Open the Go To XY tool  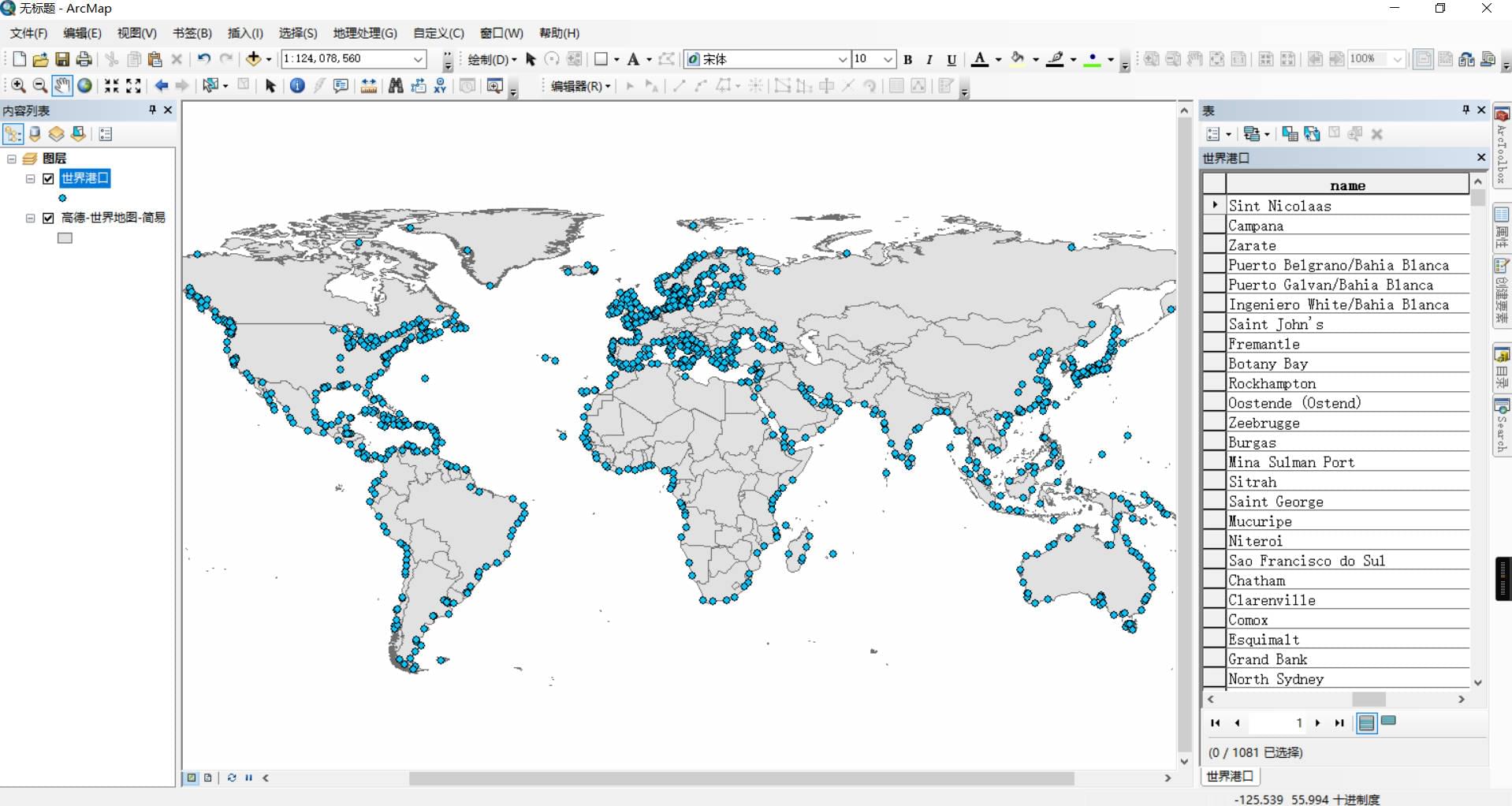click(x=440, y=85)
